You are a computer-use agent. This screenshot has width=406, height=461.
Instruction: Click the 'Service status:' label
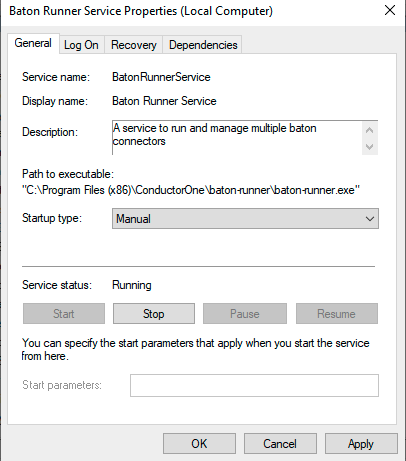tap(57, 285)
